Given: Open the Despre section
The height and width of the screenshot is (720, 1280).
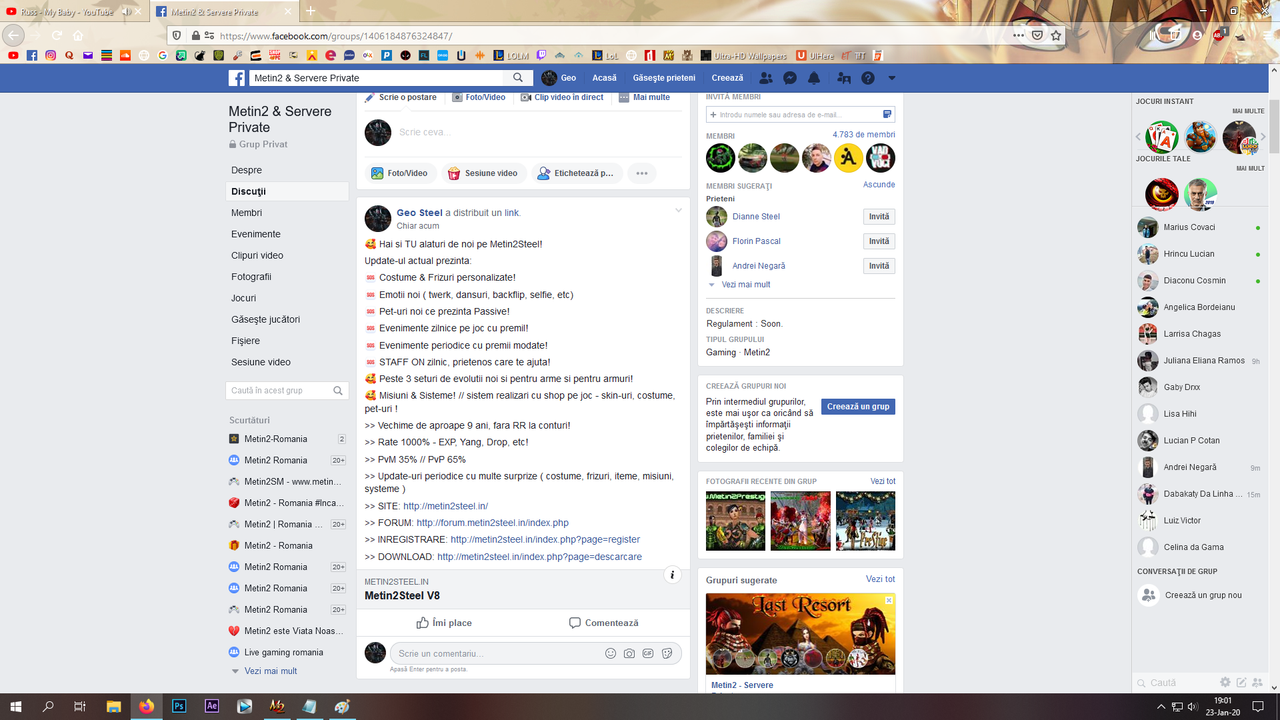Looking at the screenshot, I should 246,170.
